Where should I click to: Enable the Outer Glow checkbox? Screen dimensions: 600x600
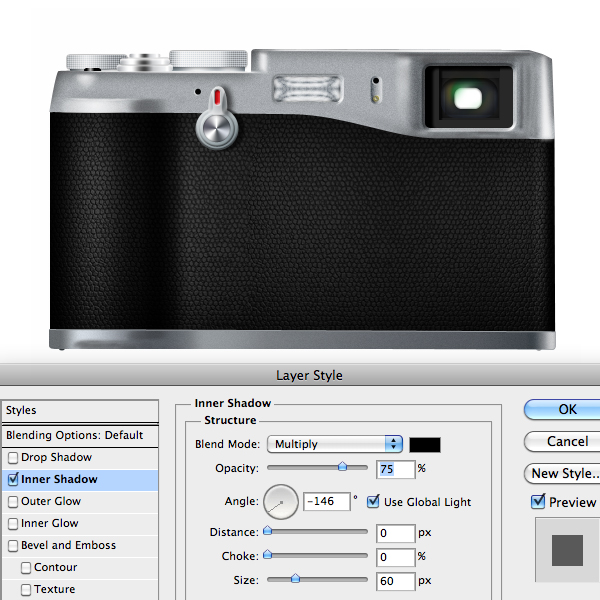(13, 502)
